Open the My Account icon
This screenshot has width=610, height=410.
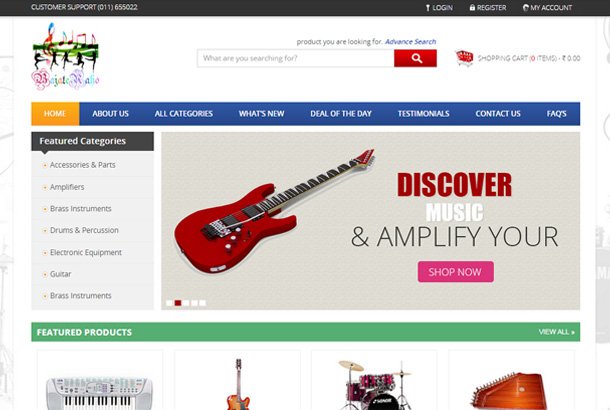pos(526,7)
